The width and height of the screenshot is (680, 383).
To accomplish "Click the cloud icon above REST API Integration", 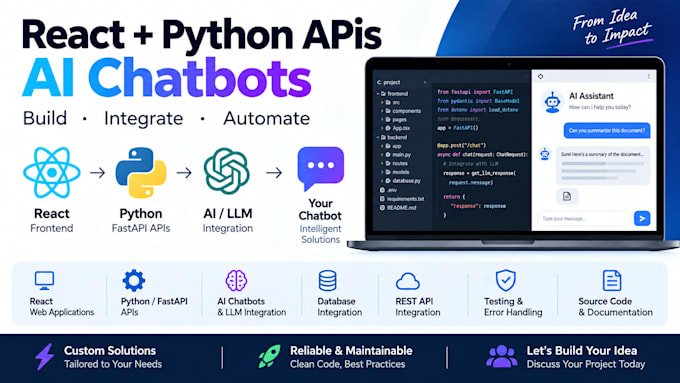I will click(408, 281).
